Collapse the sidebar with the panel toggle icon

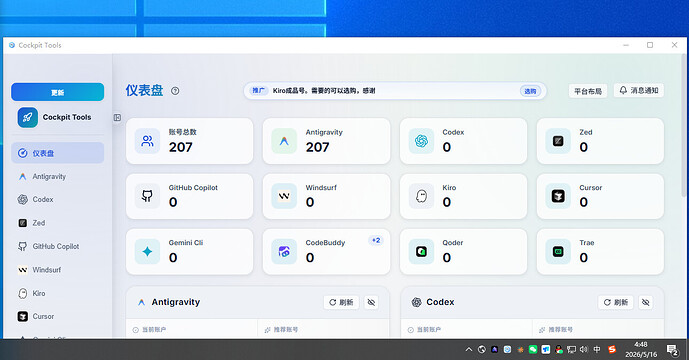tap(117, 117)
